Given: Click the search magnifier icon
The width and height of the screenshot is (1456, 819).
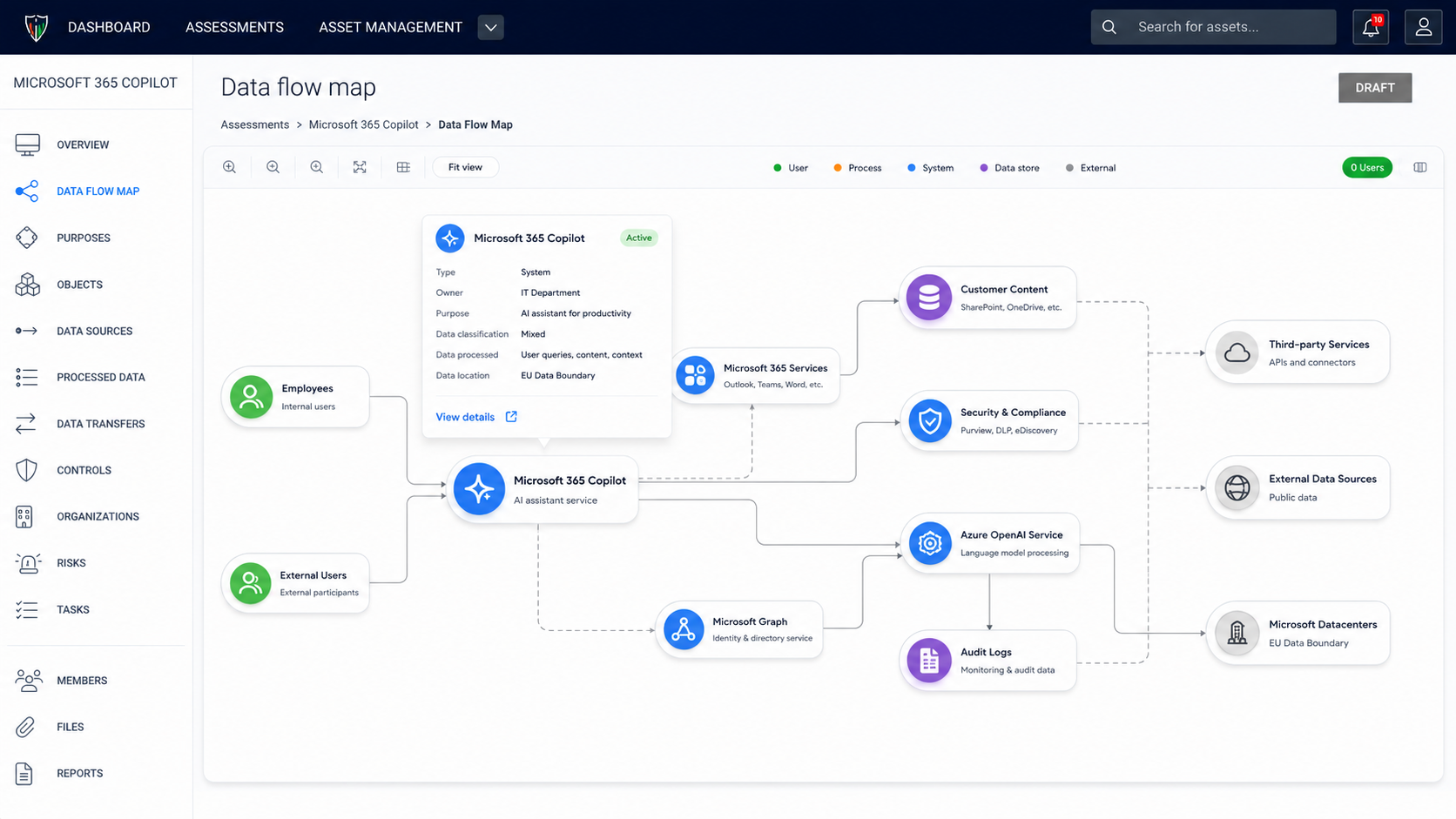Looking at the screenshot, I should point(1109,27).
